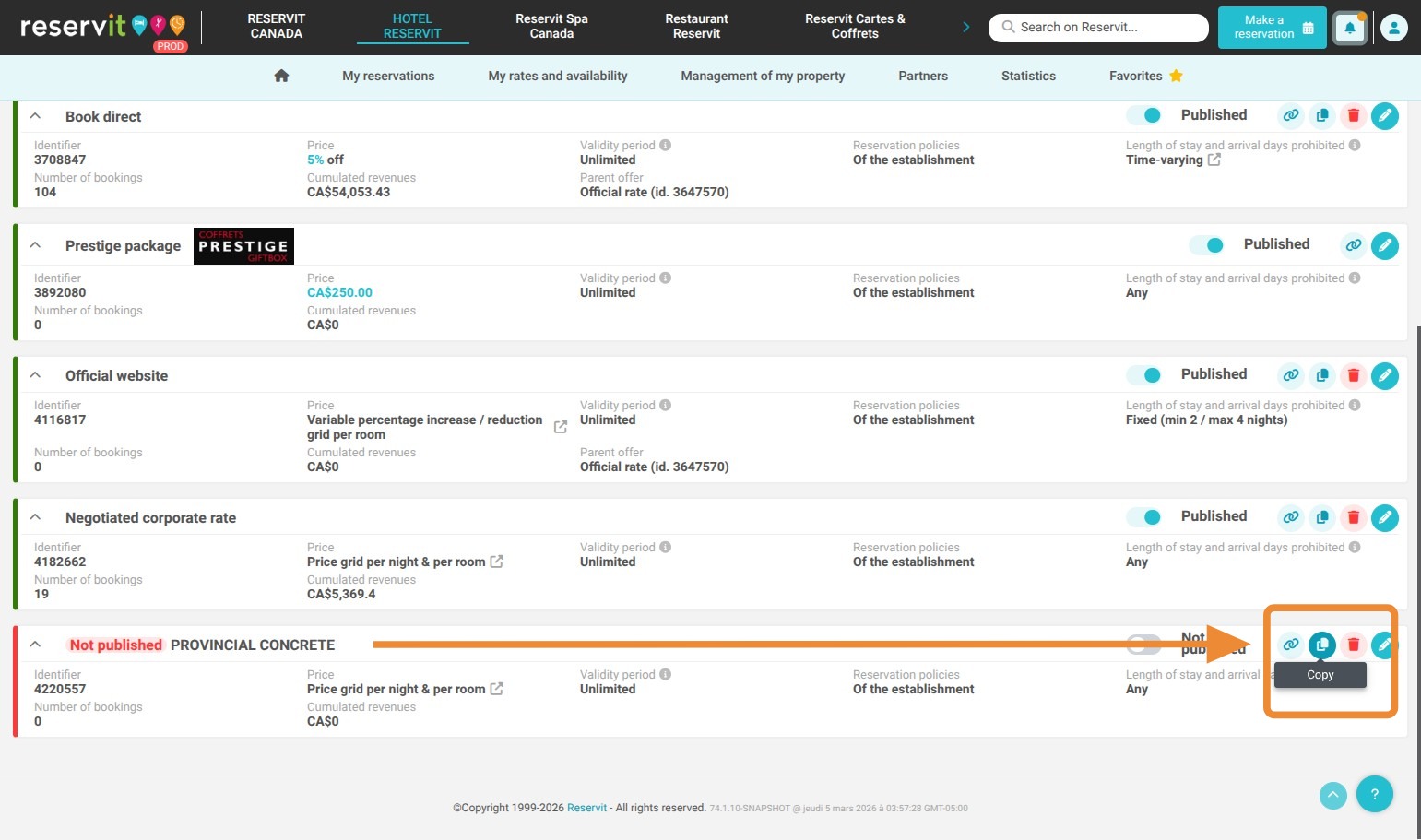This screenshot has width=1421, height=840.
Task: Collapse the Official website section
Action: tap(35, 375)
